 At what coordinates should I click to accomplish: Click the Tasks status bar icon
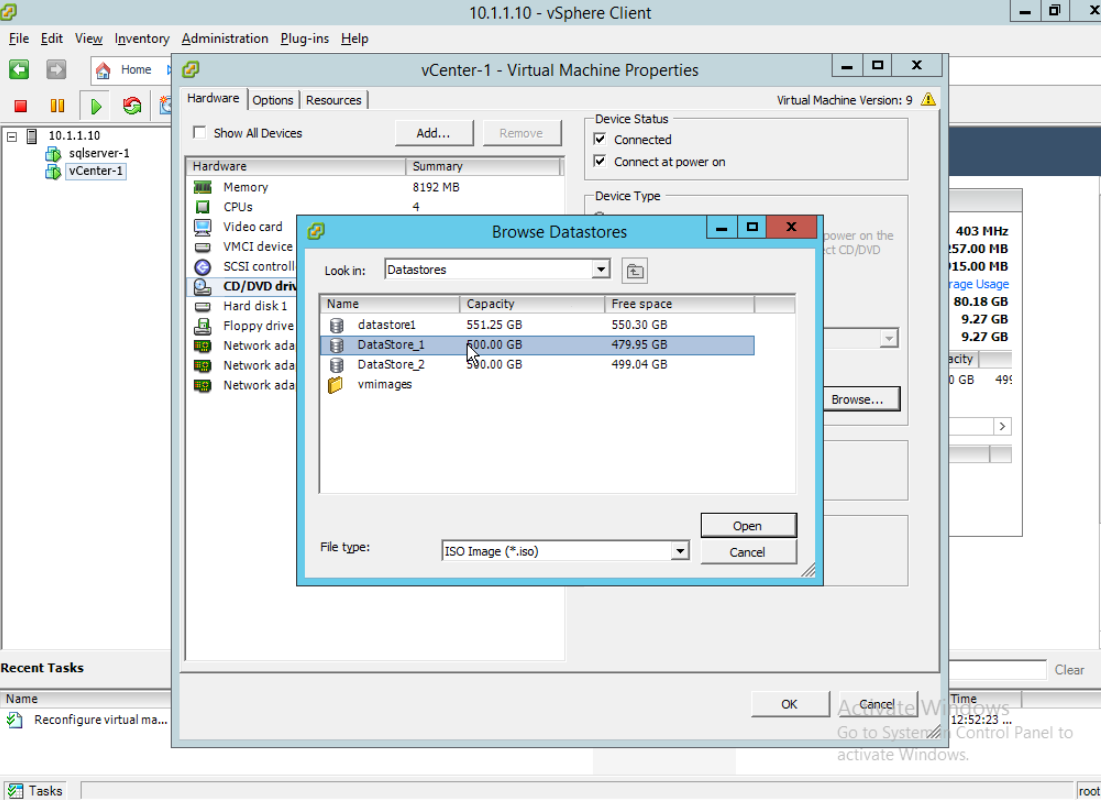[x=15, y=791]
